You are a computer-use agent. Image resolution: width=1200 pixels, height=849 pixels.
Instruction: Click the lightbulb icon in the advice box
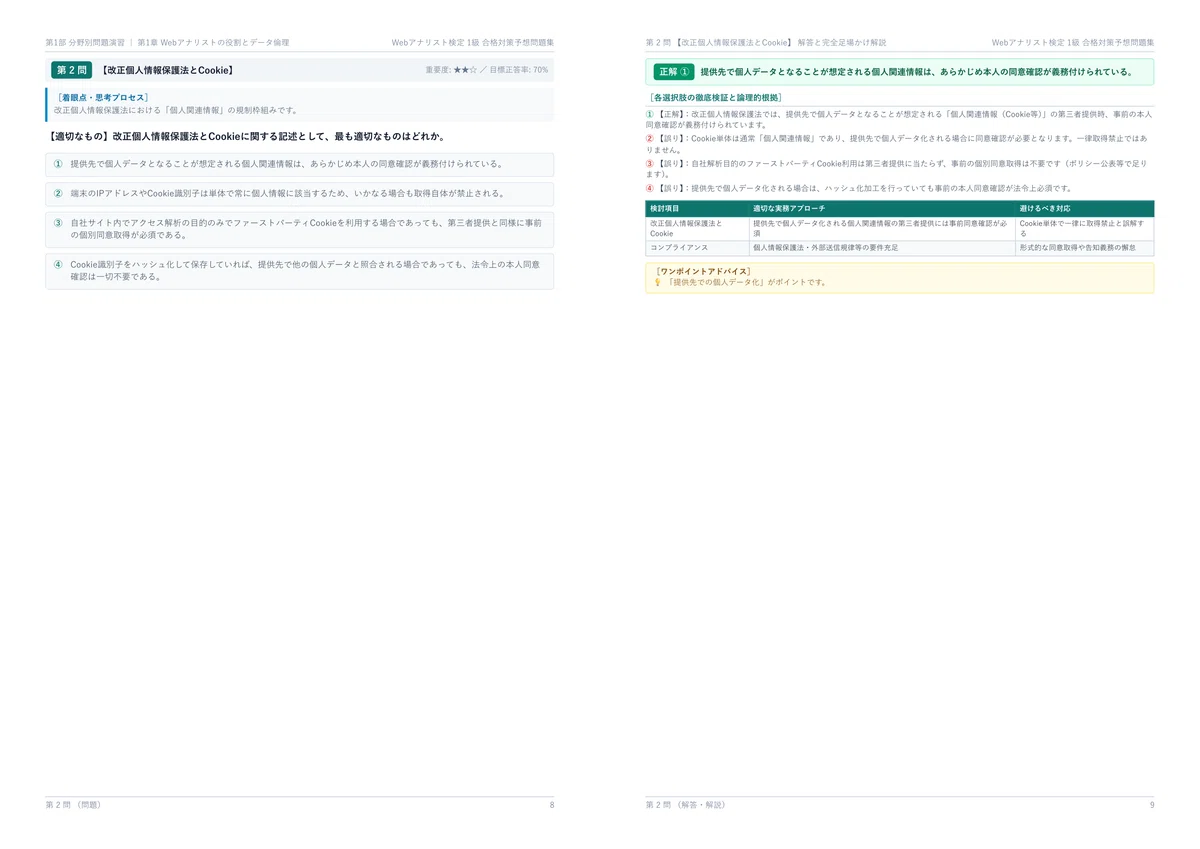[657, 283]
